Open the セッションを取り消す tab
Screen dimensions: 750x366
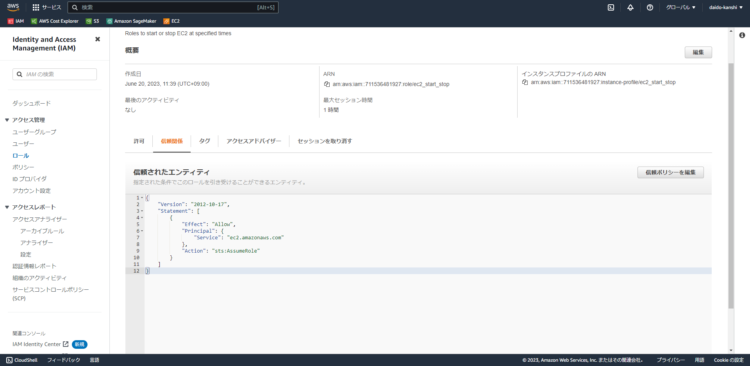tap(325, 141)
